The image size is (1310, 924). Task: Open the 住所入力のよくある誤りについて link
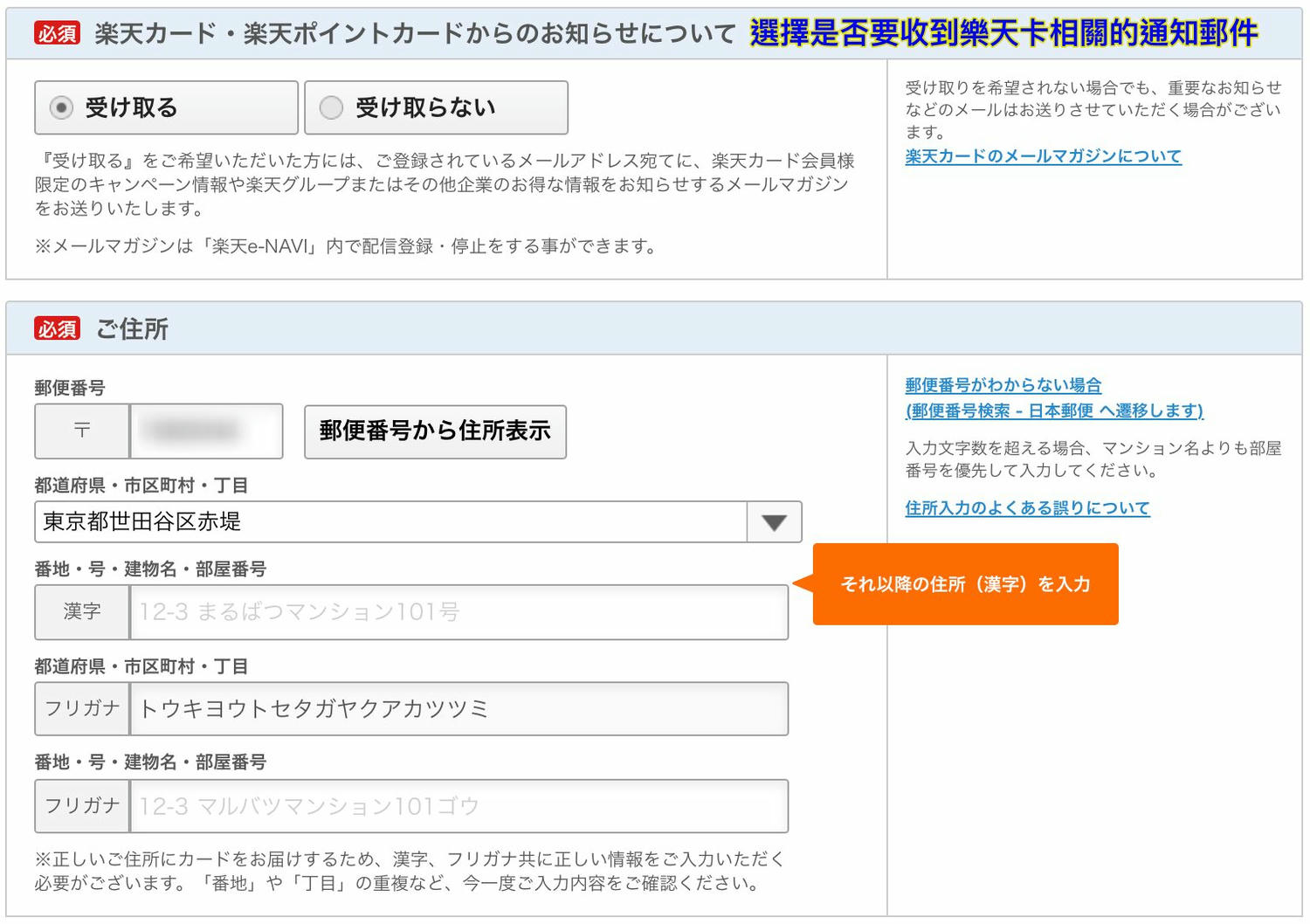(x=1028, y=507)
